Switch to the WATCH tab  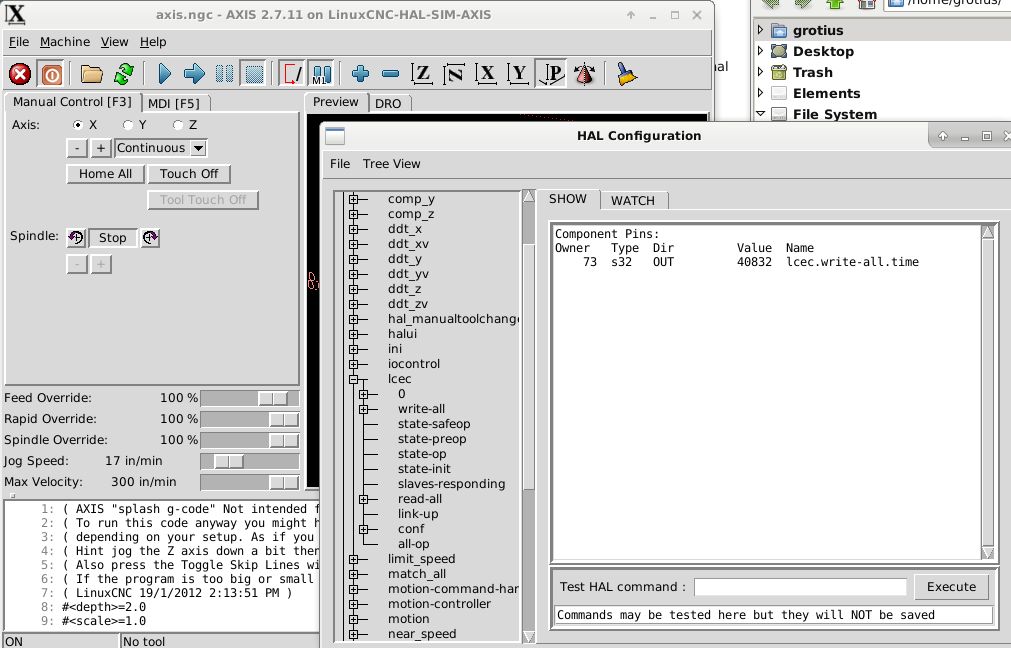click(x=633, y=201)
